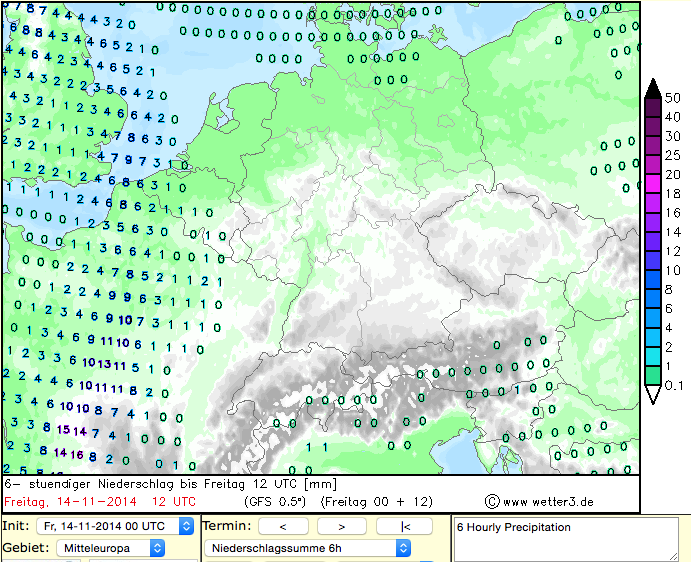691x562 pixels.
Task: Click the precipitation value 15 on the map
Action: coord(63,429)
